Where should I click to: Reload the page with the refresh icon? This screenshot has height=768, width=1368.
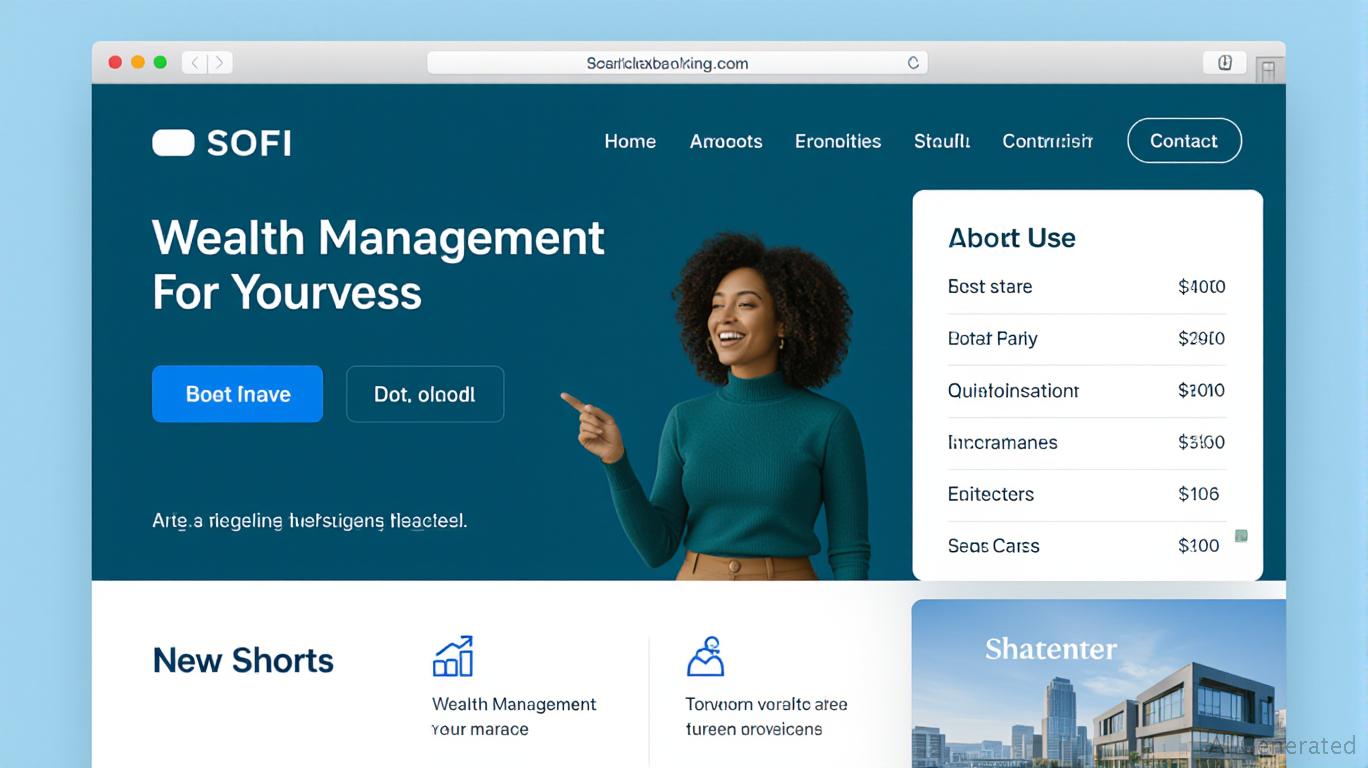coord(913,62)
